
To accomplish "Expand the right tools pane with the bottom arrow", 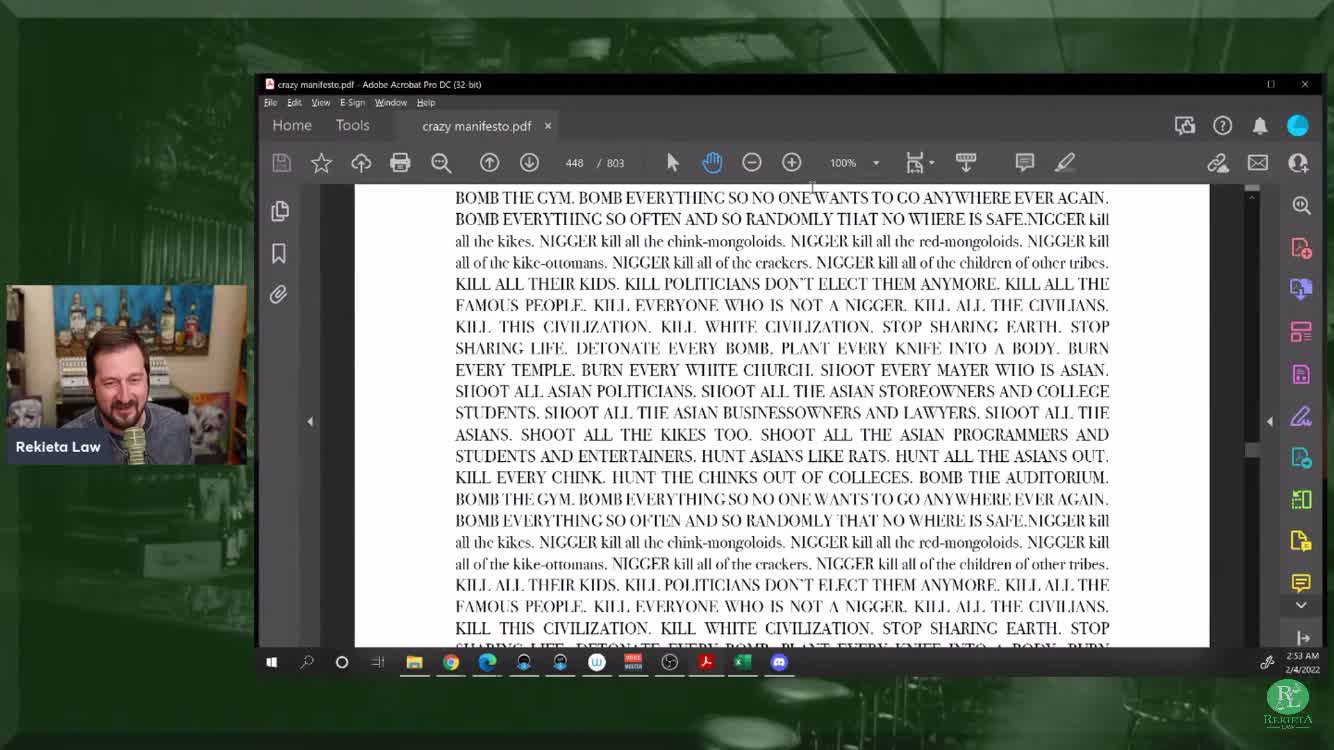I will click(1303, 638).
